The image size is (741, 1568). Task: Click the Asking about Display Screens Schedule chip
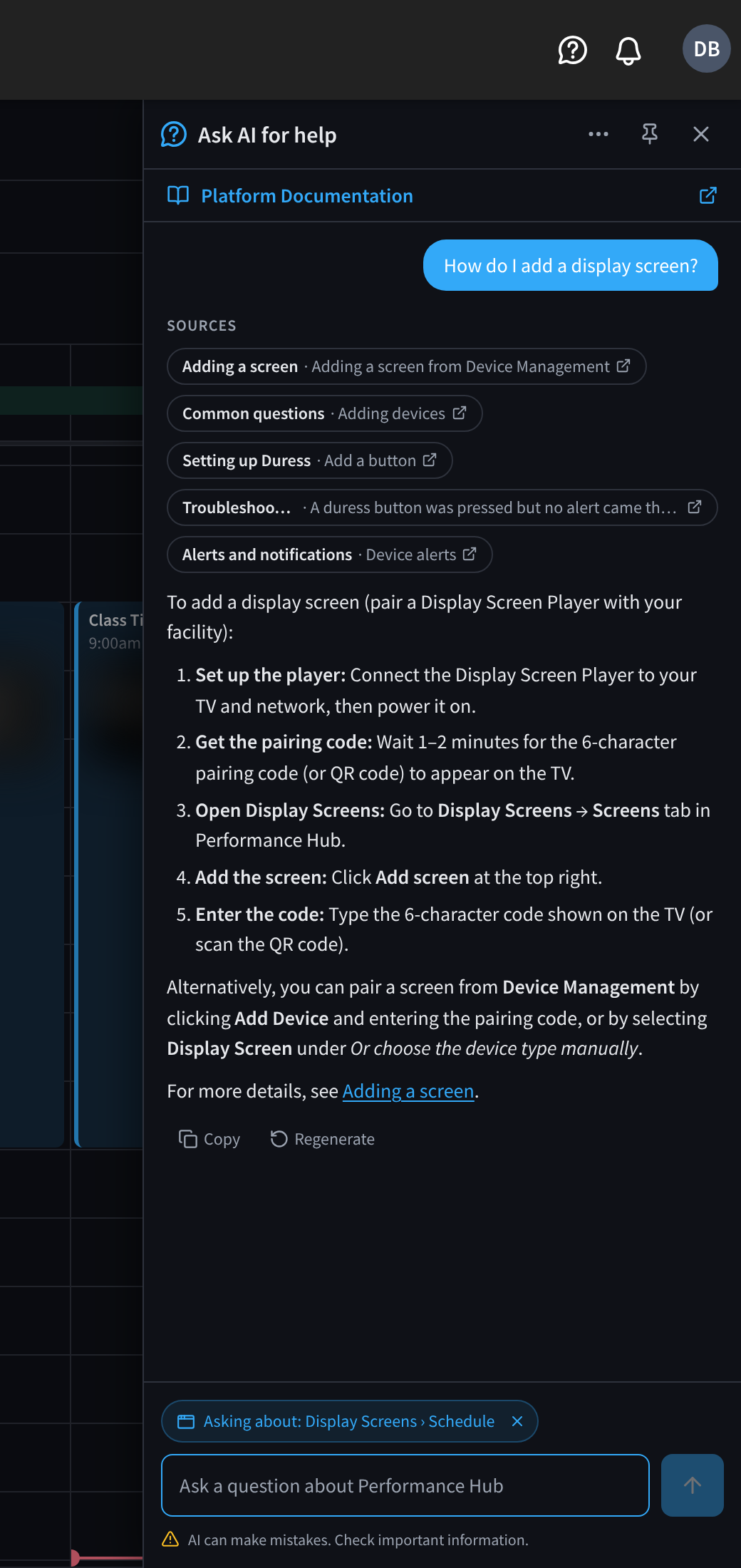point(349,1421)
